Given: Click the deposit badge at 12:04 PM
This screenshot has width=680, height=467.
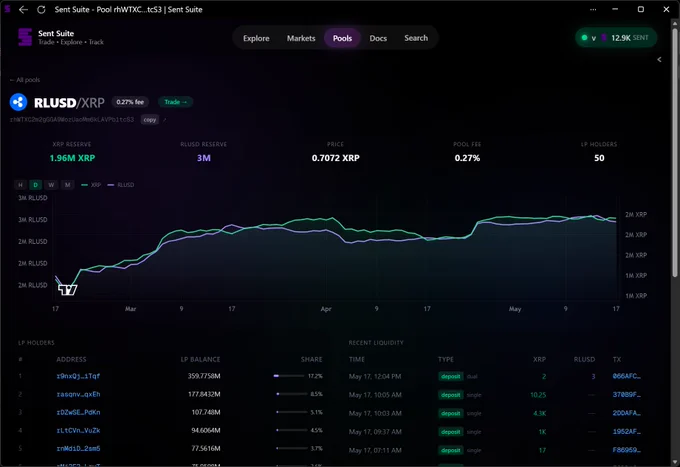Looking at the screenshot, I should [451, 376].
